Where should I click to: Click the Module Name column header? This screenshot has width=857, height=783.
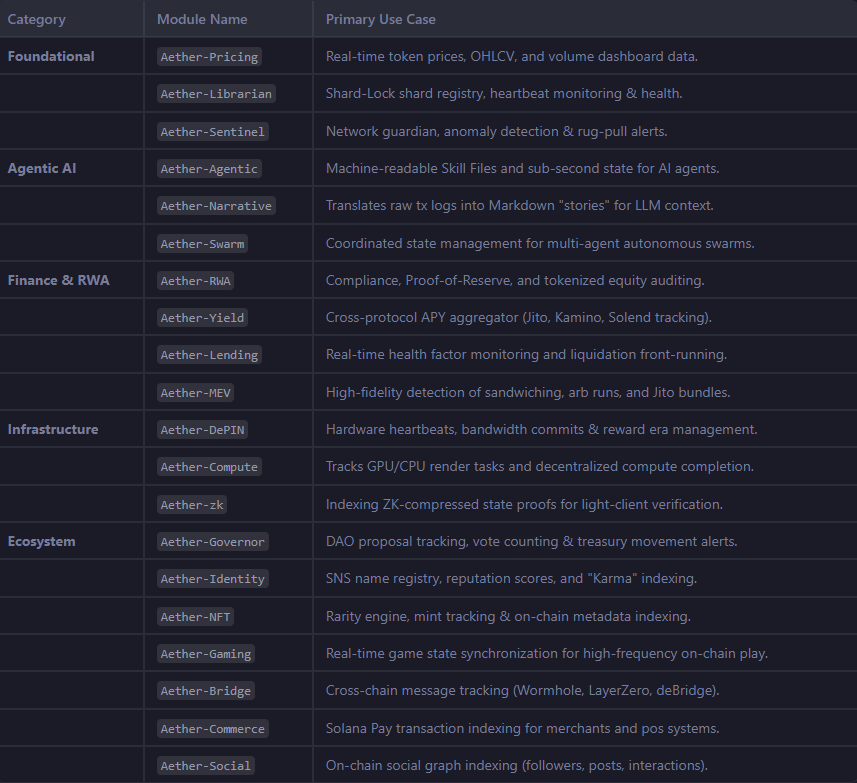tap(202, 19)
